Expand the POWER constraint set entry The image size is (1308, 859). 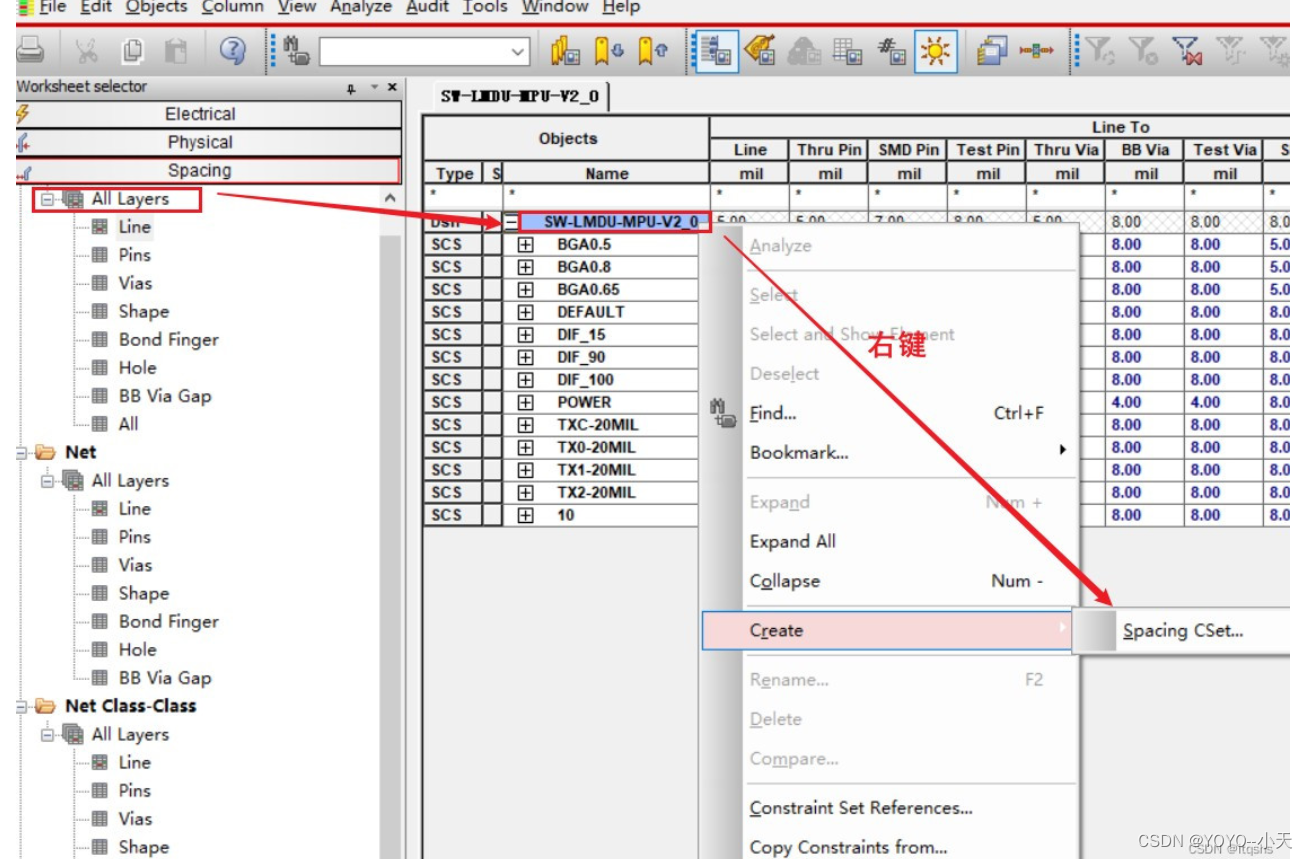(524, 401)
